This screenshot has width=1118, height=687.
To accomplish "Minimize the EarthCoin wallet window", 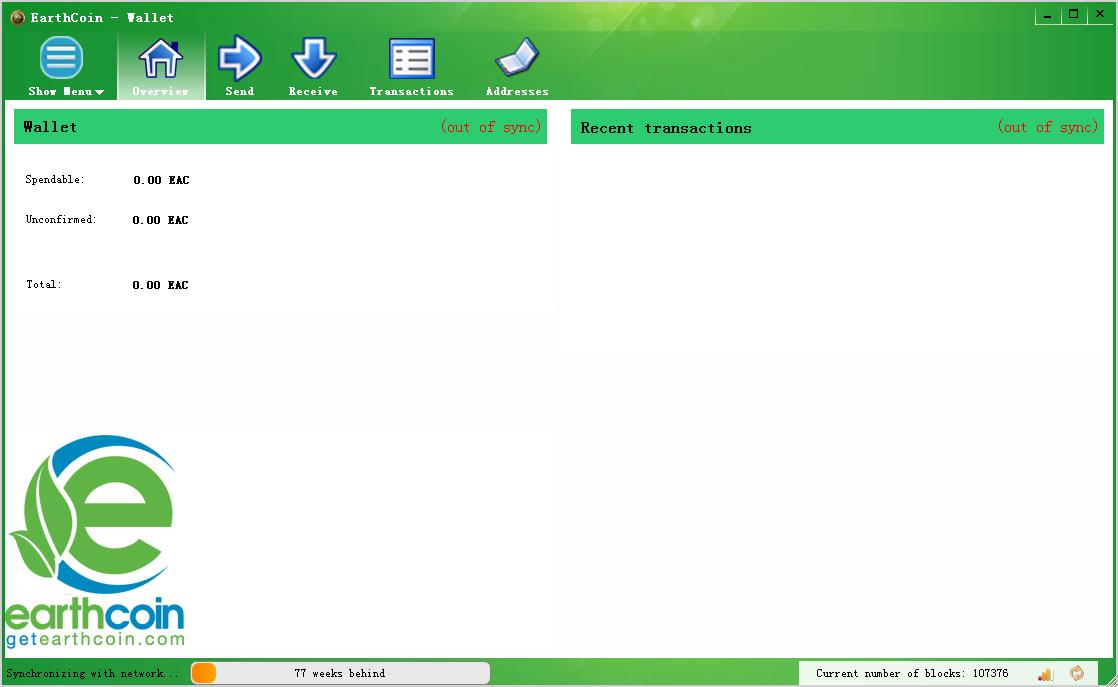I will click(x=1047, y=15).
